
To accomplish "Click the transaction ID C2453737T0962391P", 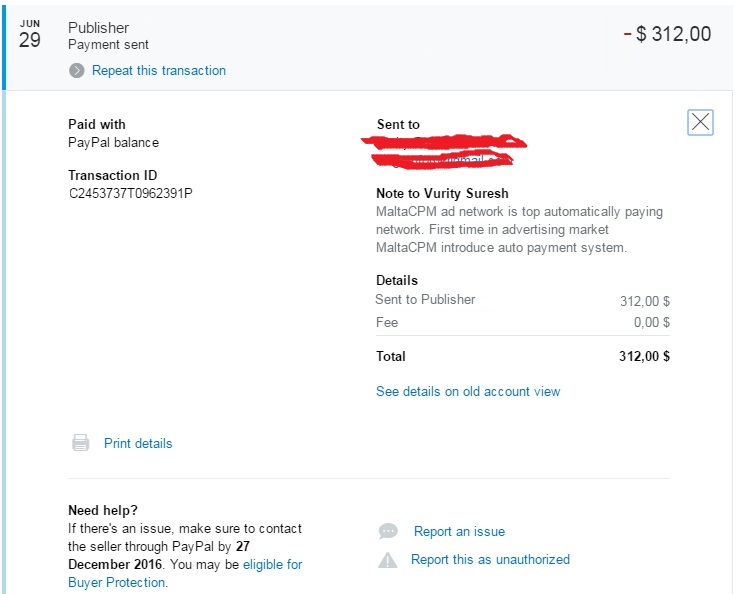I will [131, 193].
